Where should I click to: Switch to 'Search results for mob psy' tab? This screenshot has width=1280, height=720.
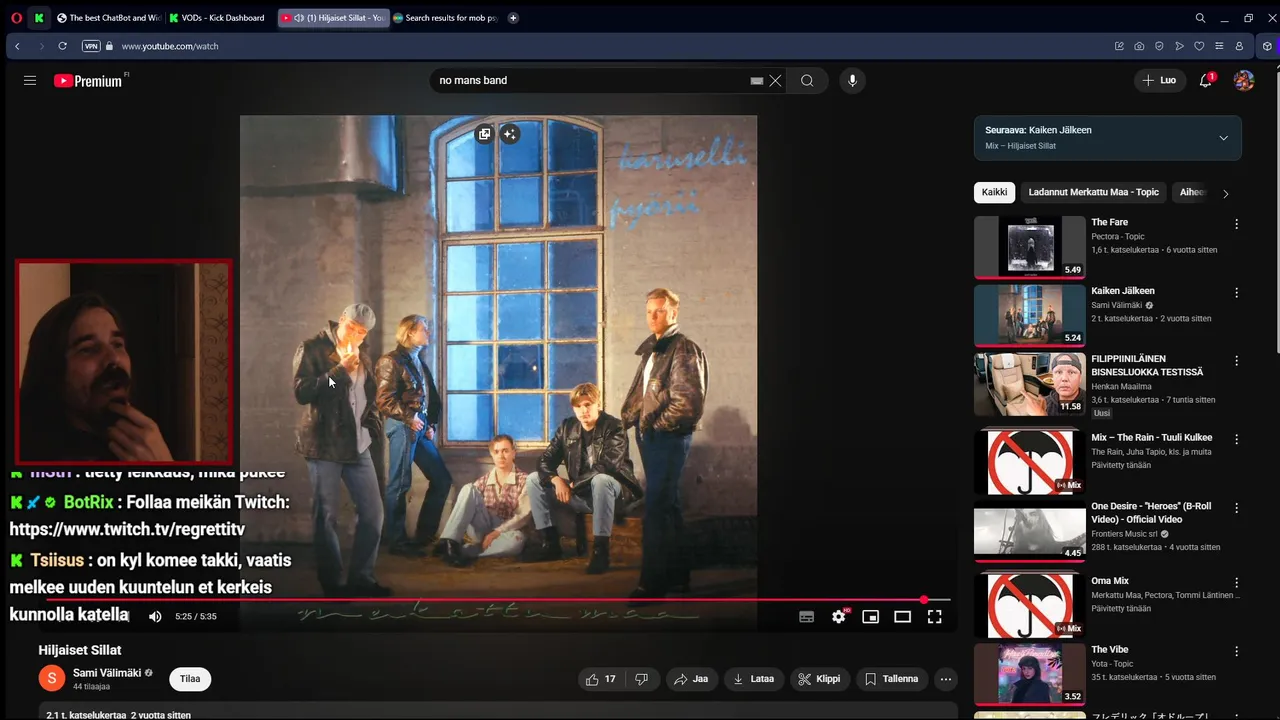pyautogui.click(x=445, y=18)
